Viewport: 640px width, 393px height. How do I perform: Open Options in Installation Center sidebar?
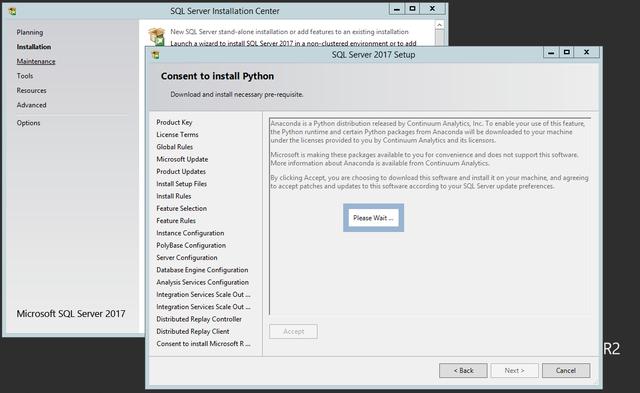[x=29, y=123]
